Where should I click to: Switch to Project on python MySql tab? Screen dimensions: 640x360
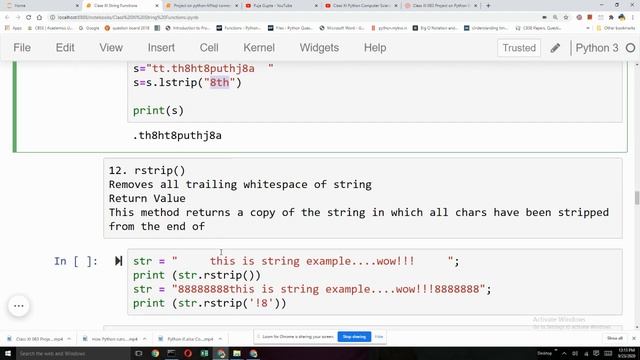pyautogui.click(x=202, y=6)
